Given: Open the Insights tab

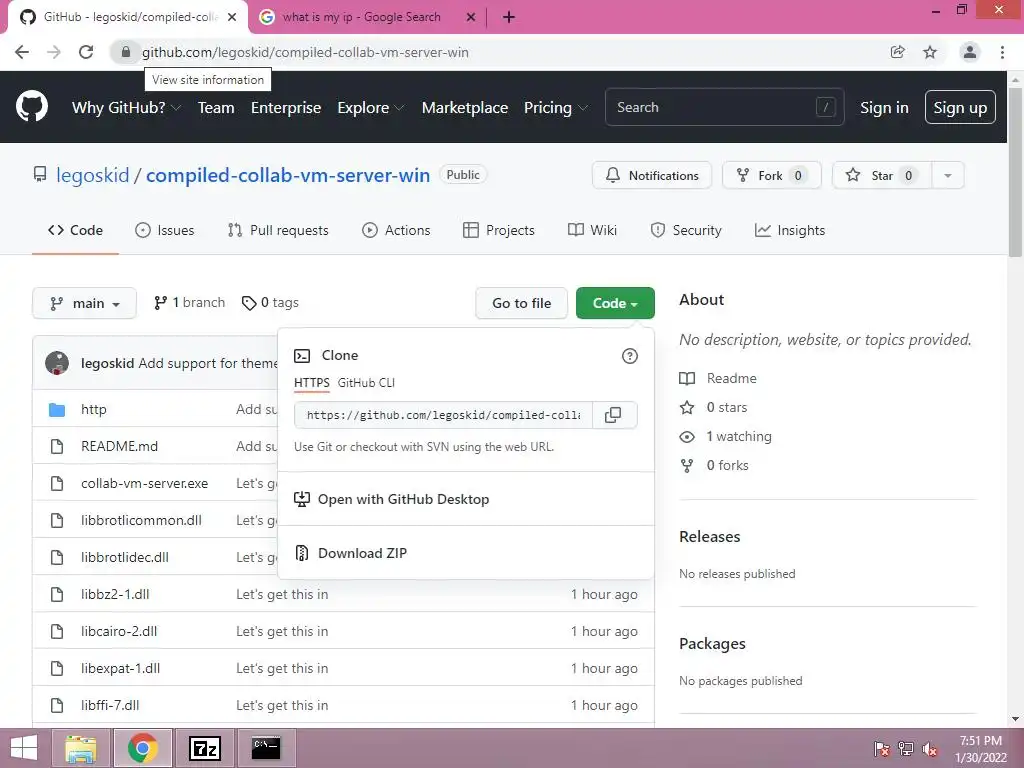Looking at the screenshot, I should (790, 230).
